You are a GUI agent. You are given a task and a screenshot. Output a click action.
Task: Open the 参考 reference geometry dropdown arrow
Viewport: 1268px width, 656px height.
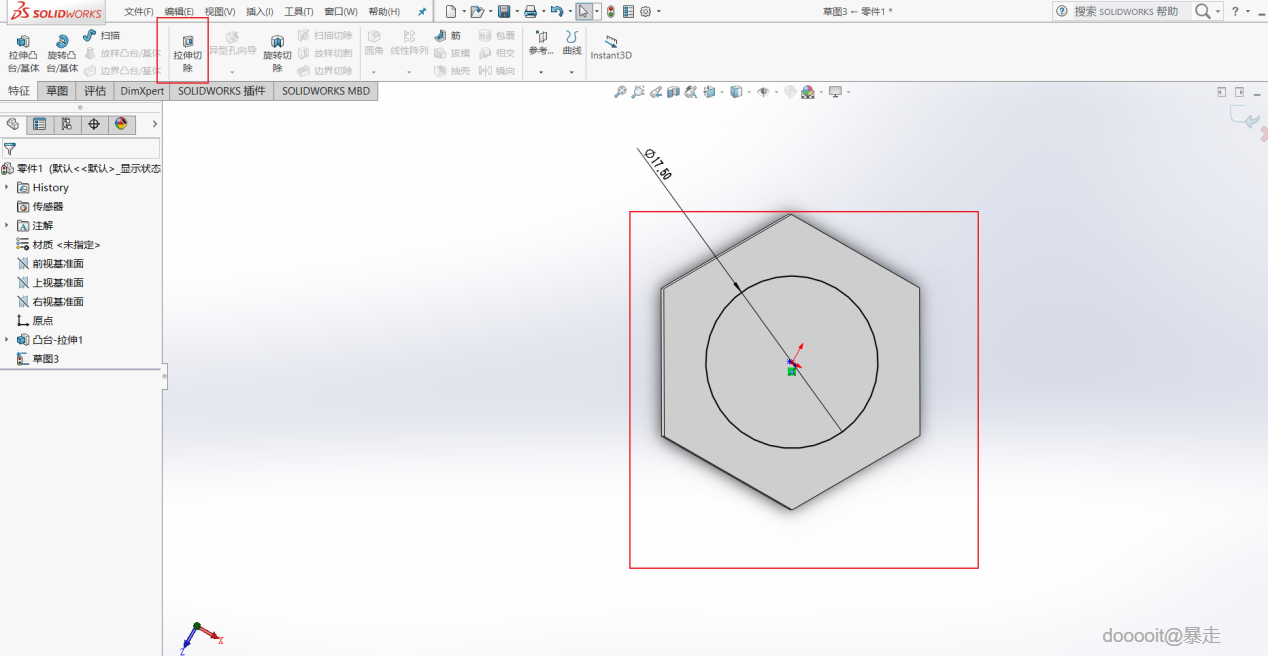(x=541, y=72)
